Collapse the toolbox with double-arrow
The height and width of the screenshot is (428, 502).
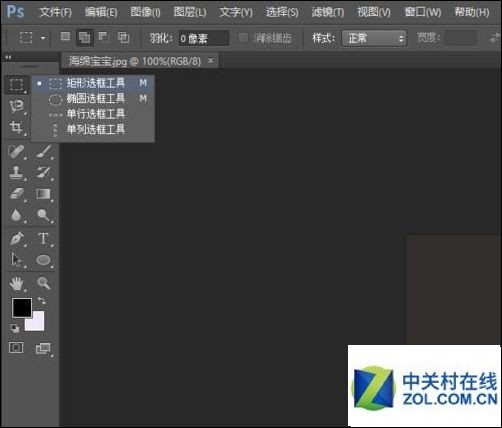(x=8, y=58)
